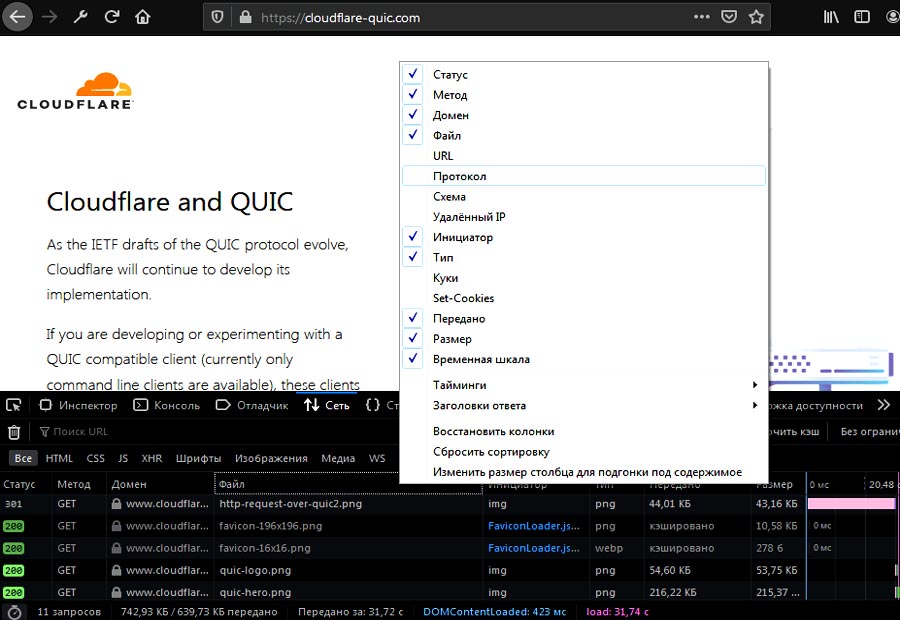The width and height of the screenshot is (900, 620).
Task: Open page actions three-dot menu
Action: coord(701,17)
